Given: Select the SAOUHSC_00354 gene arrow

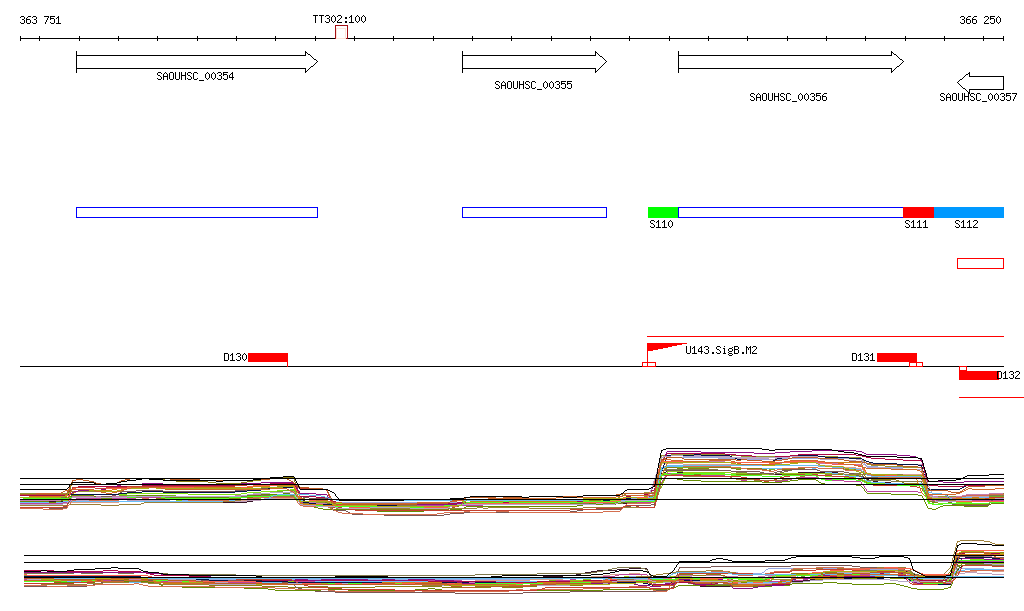Looking at the screenshot, I should 197,62.
